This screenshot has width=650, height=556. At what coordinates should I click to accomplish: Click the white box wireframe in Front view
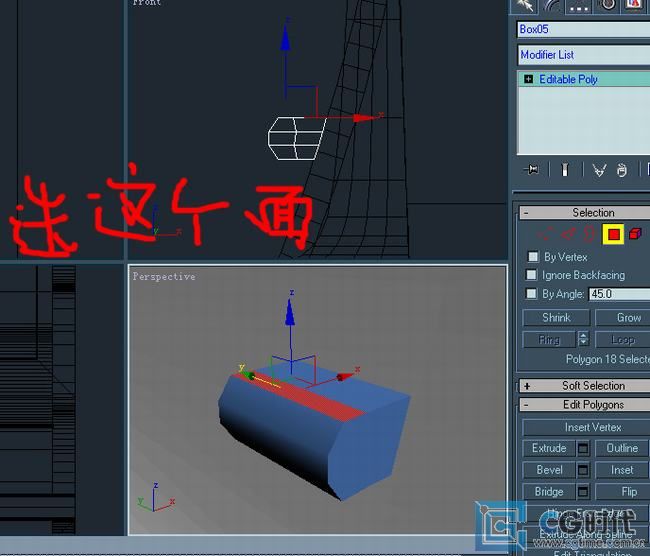[x=297, y=138]
